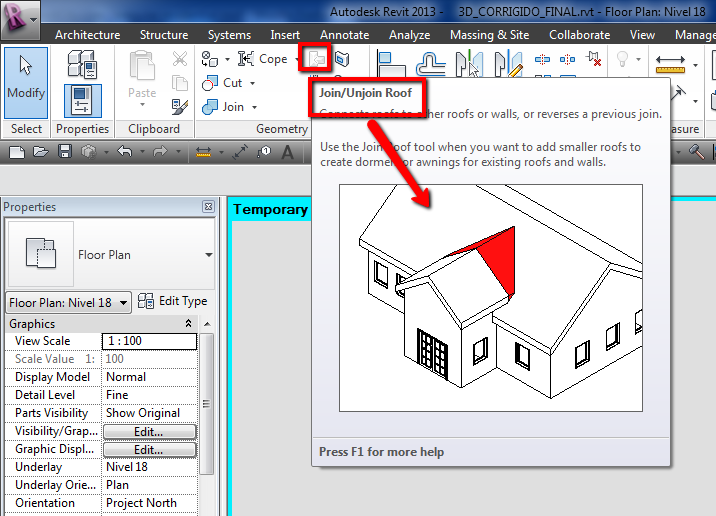Viewport: 716px width, 516px height.
Task: Click Save disk icon in quick access toolbar
Action: click(x=65, y=152)
